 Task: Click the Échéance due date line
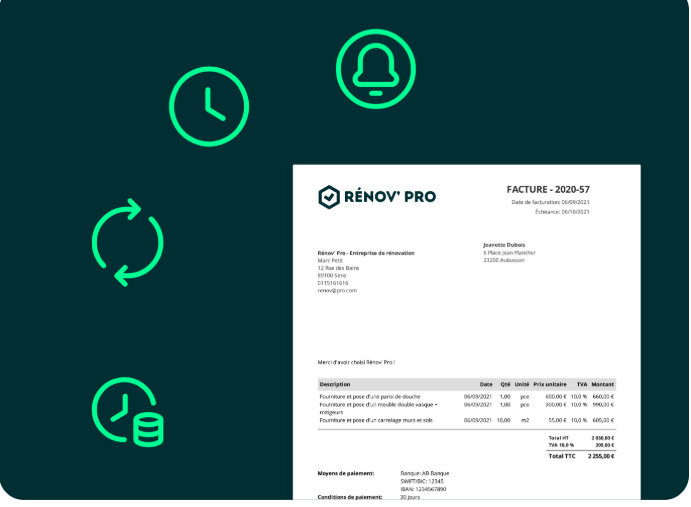[560, 211]
